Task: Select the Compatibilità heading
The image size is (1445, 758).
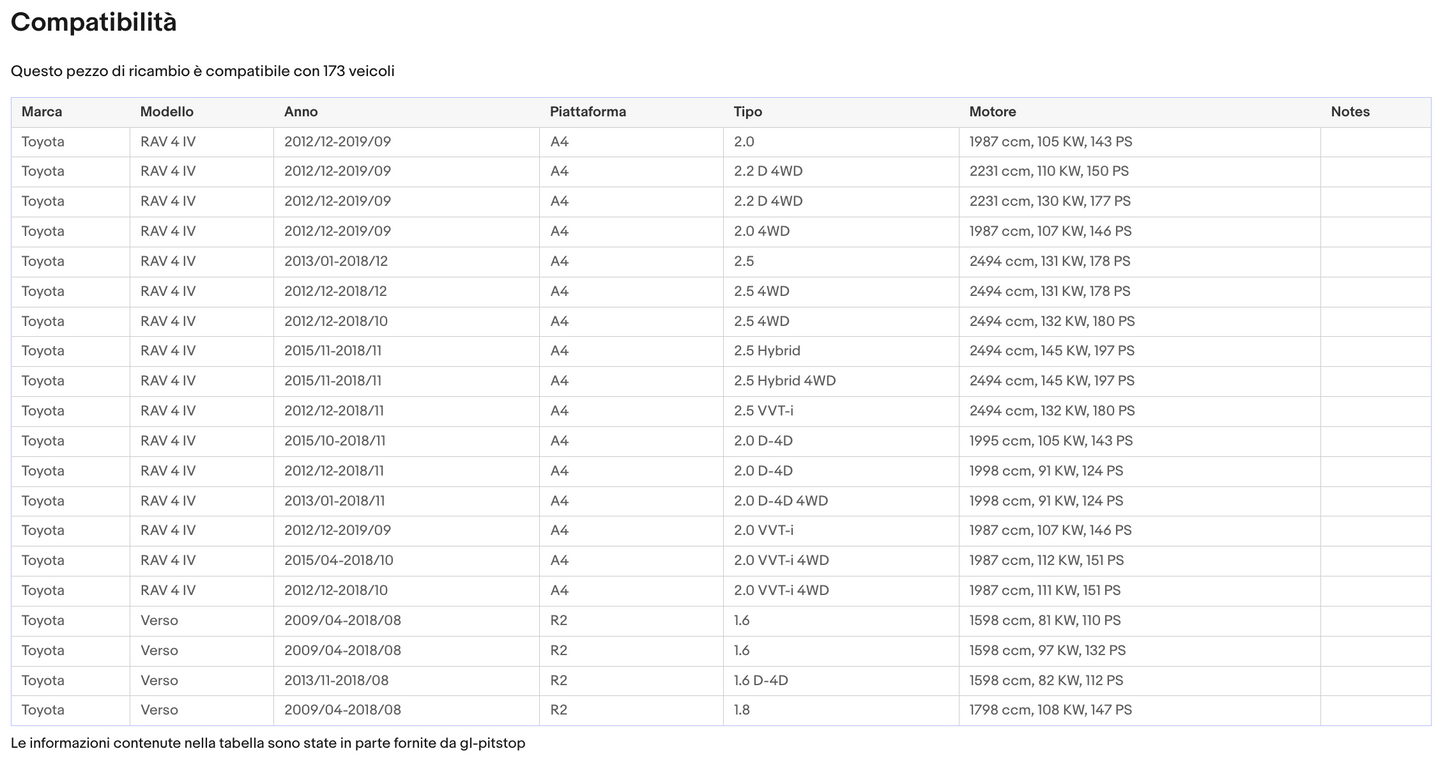Action: point(94,22)
